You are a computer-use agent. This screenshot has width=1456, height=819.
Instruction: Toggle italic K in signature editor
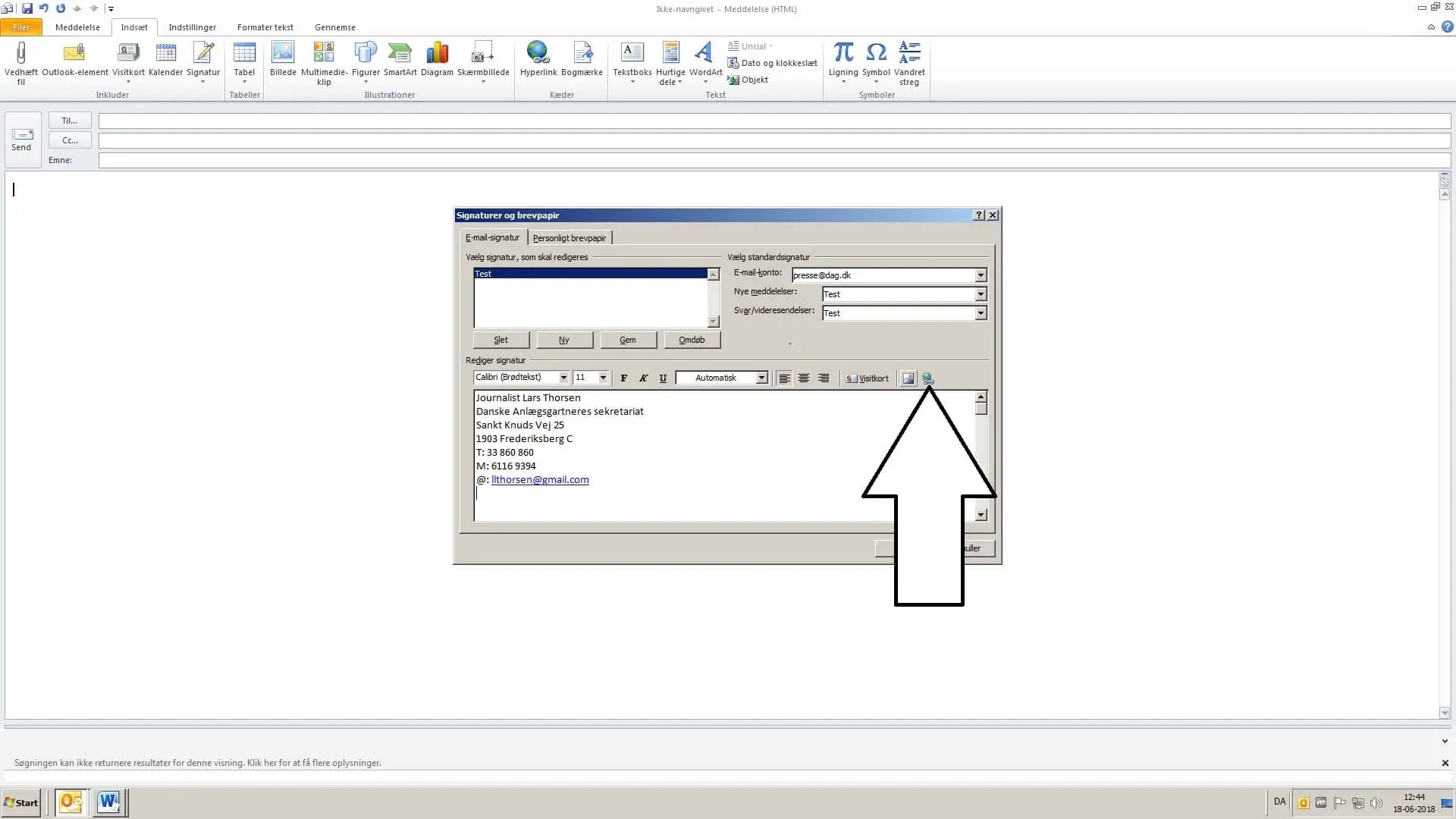(643, 378)
